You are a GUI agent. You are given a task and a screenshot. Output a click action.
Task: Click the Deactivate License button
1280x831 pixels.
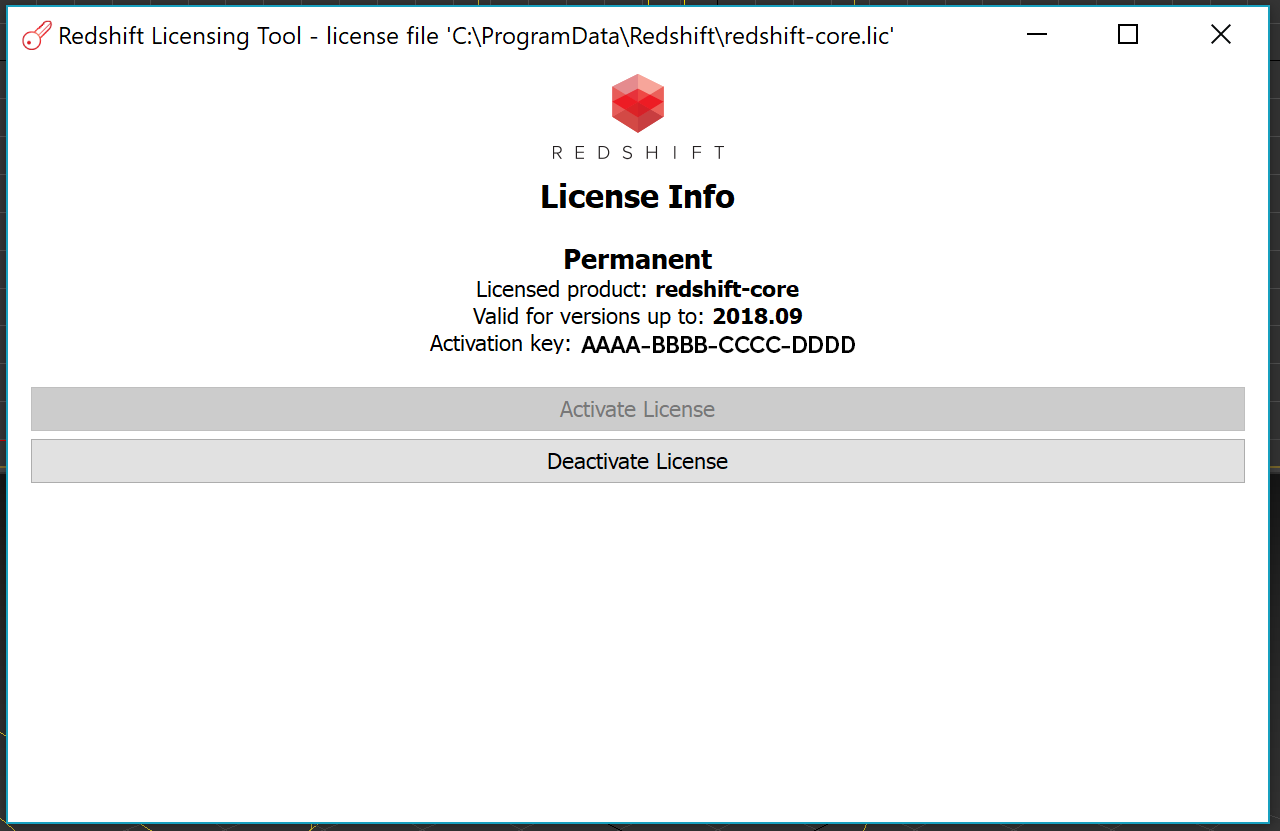pos(638,461)
